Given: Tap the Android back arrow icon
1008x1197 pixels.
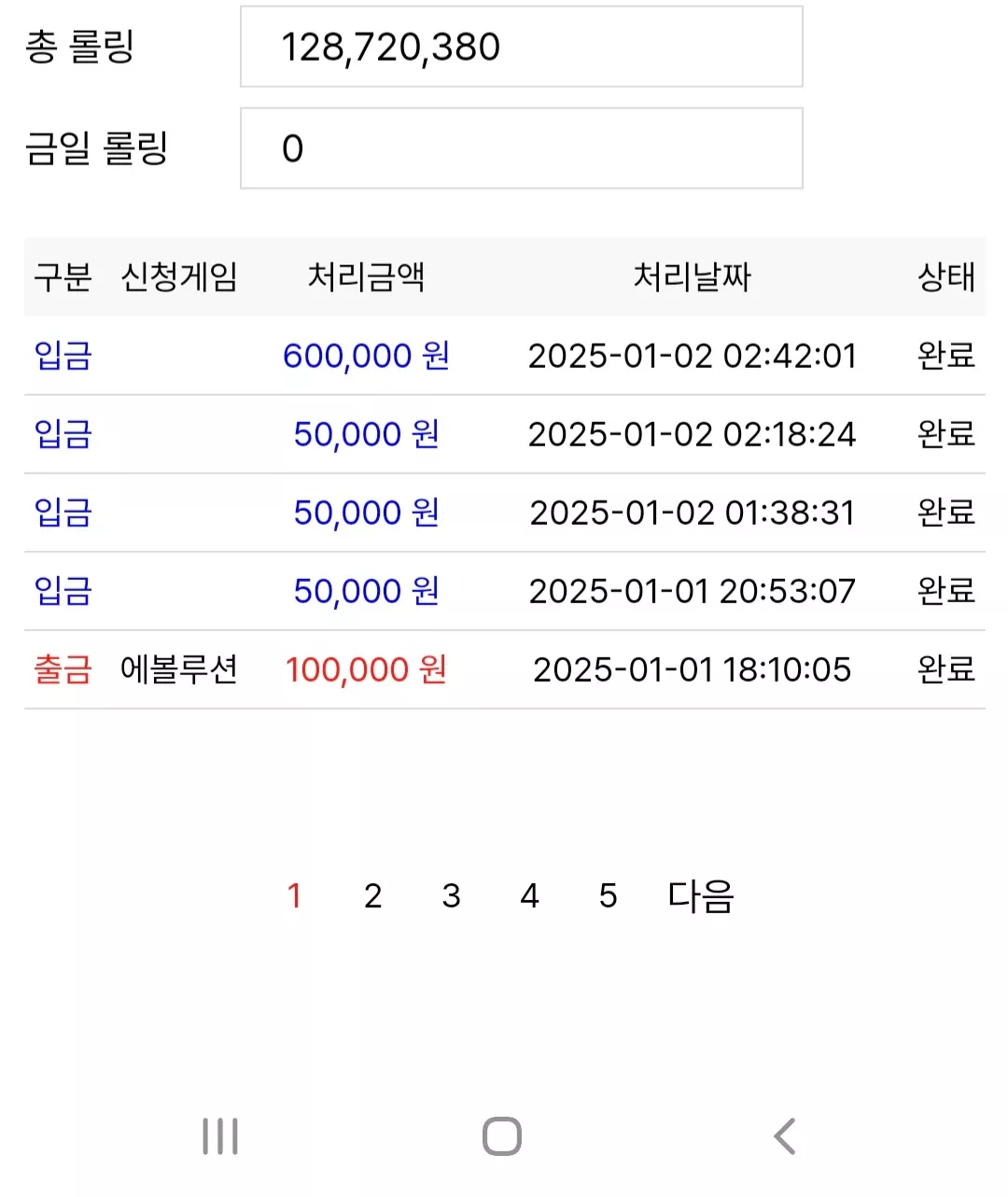Looking at the screenshot, I should click(785, 1136).
